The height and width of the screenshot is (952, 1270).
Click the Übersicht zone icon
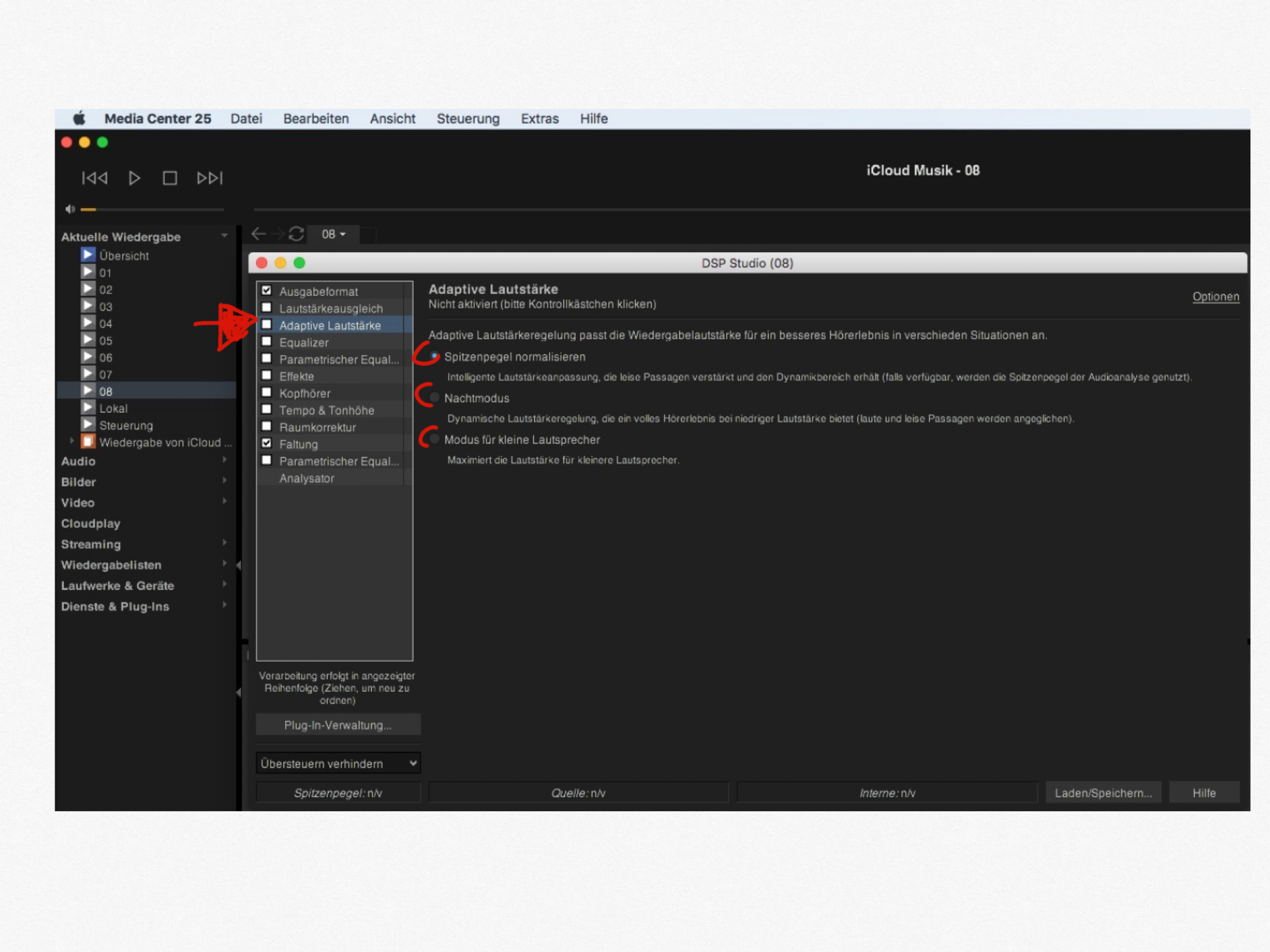click(x=87, y=255)
